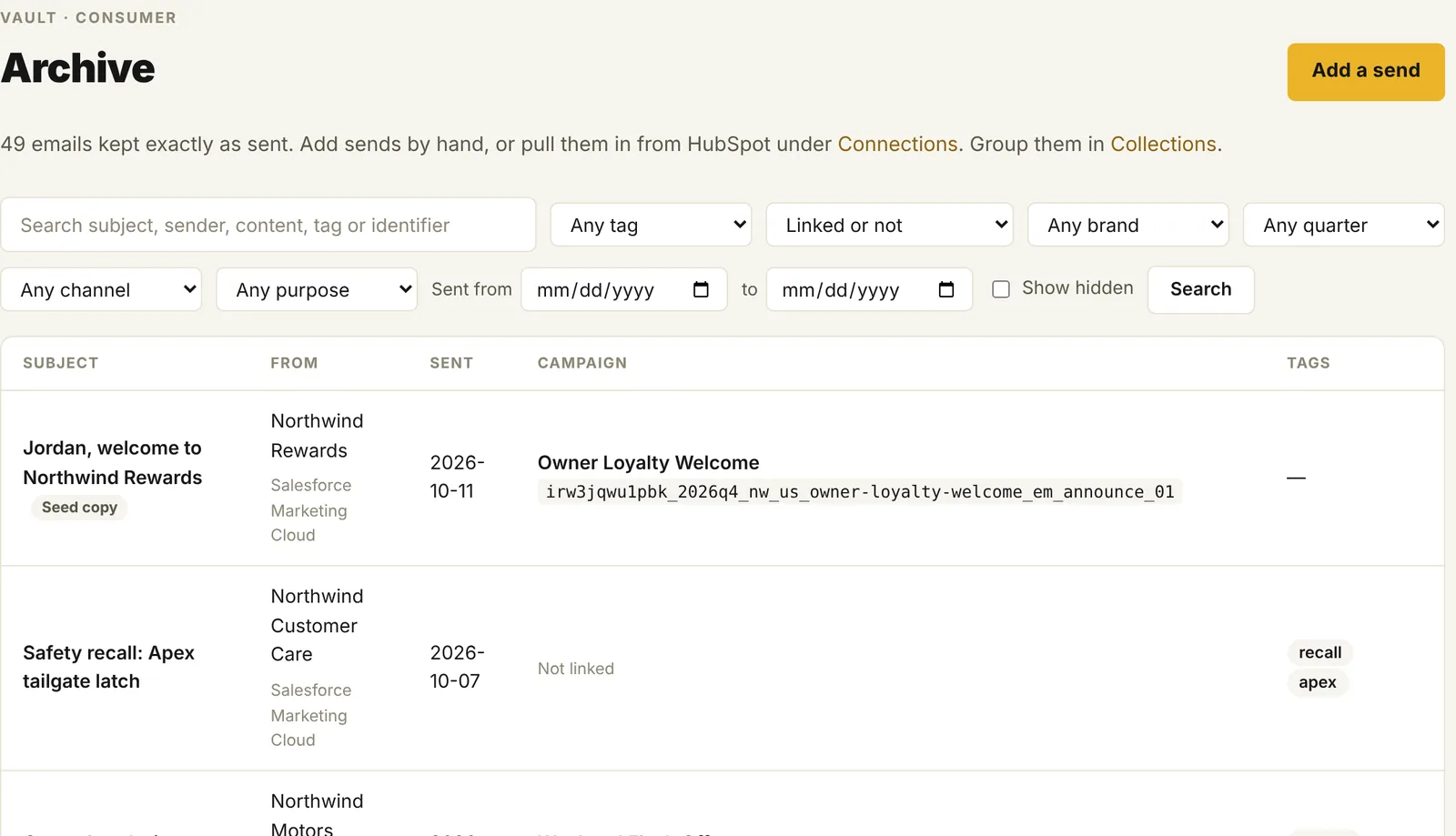Image resolution: width=1456 pixels, height=836 pixels.
Task: Open the 'to' date calendar picker icon
Action: 946,289
